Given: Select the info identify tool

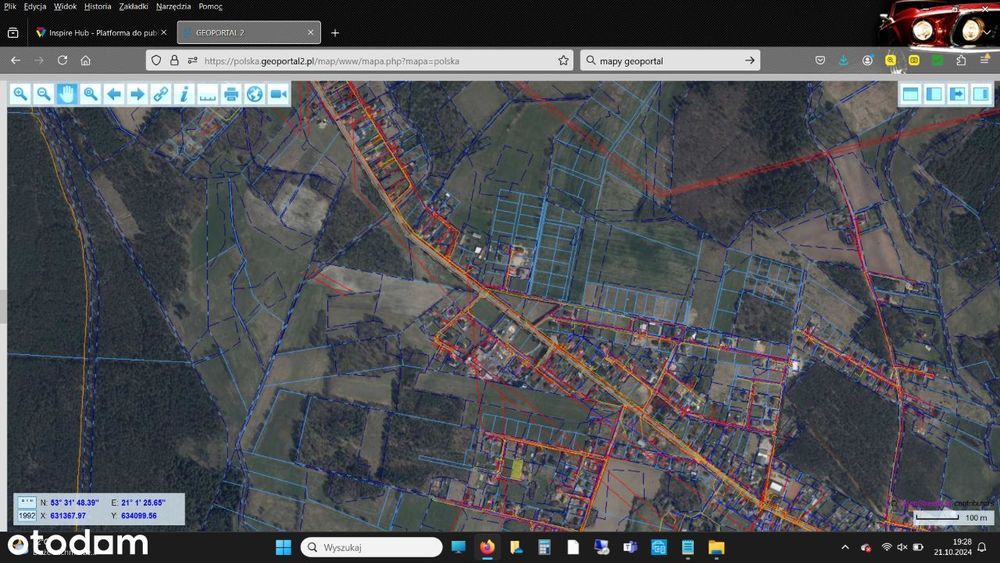Looking at the screenshot, I should point(184,94).
